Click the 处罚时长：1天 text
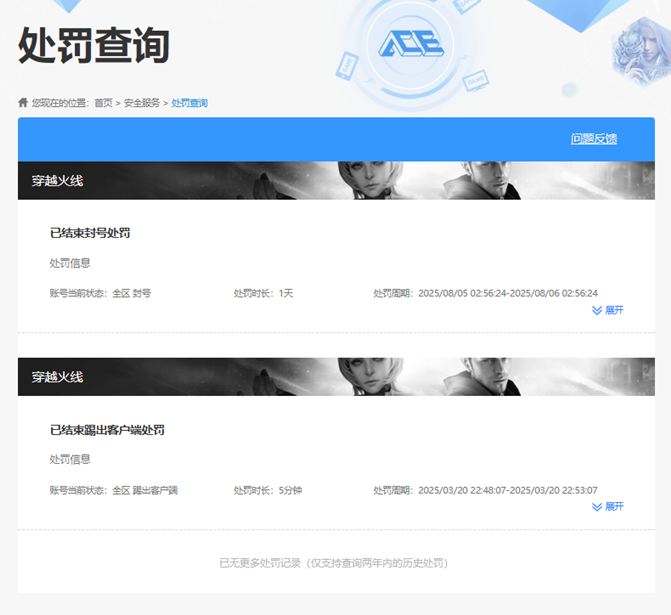This screenshot has height=615, width=671. 263,293
